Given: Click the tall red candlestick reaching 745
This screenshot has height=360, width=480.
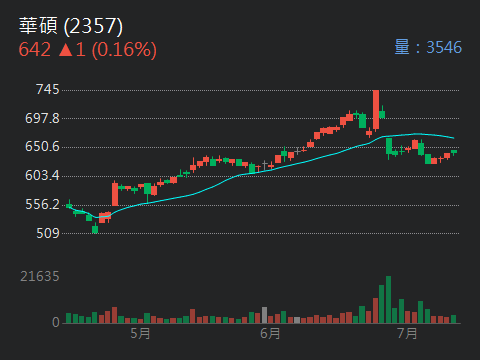Looking at the screenshot, I should tap(376, 109).
